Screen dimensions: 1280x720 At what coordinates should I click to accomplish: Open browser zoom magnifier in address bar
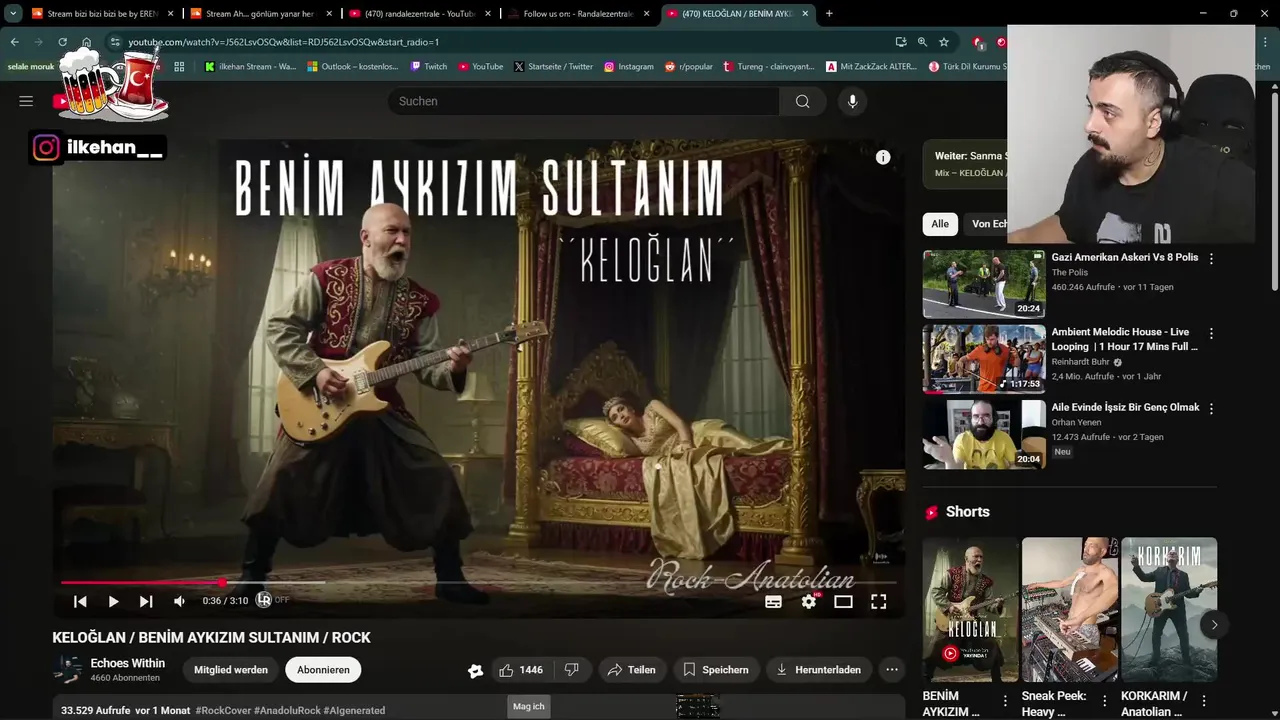[922, 42]
